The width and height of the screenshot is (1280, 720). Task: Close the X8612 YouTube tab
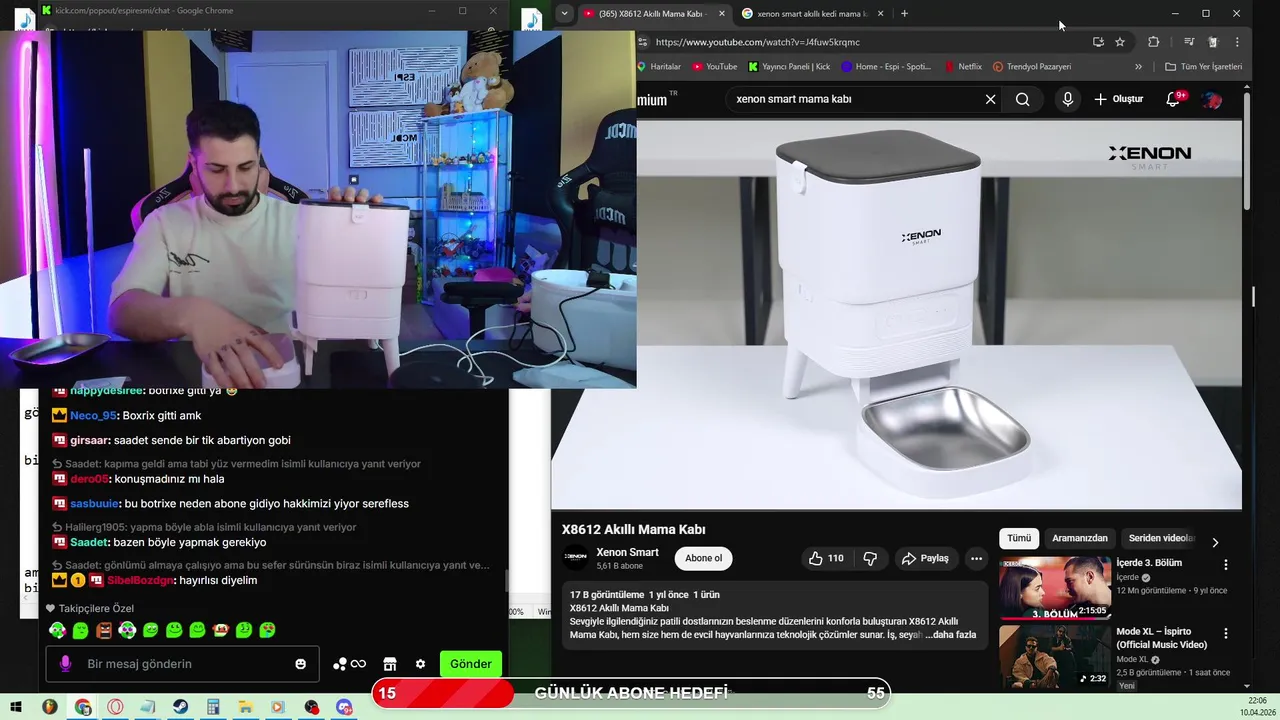pos(722,14)
